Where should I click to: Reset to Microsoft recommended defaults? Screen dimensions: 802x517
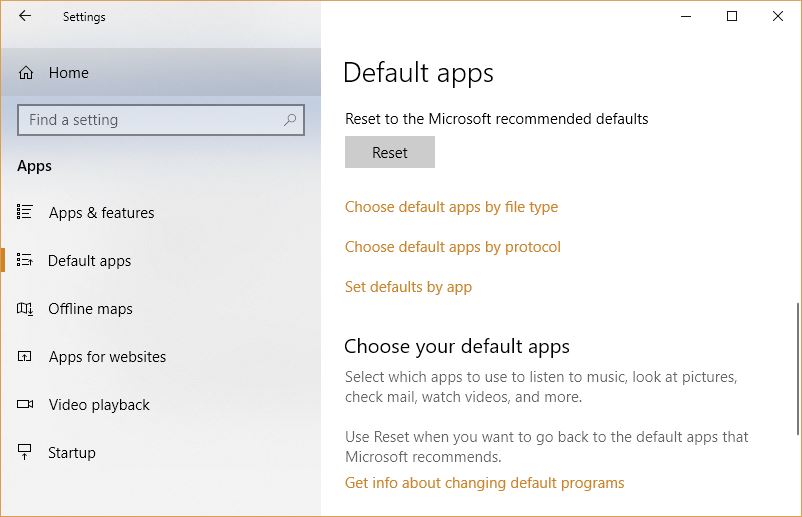390,152
